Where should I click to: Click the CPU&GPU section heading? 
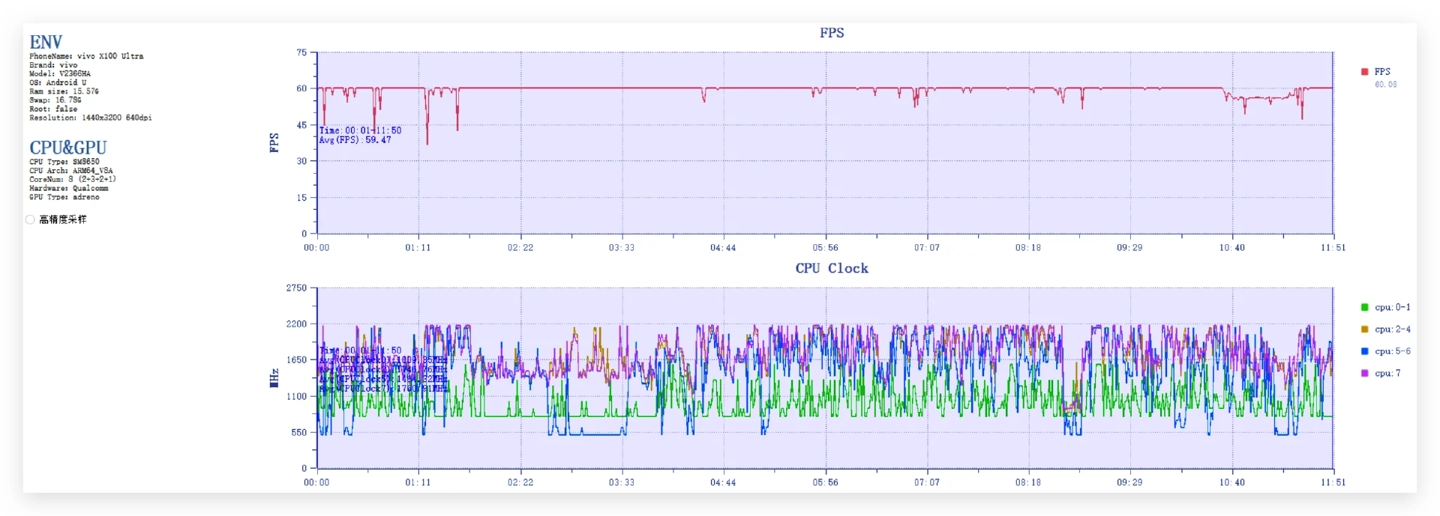click(x=68, y=148)
